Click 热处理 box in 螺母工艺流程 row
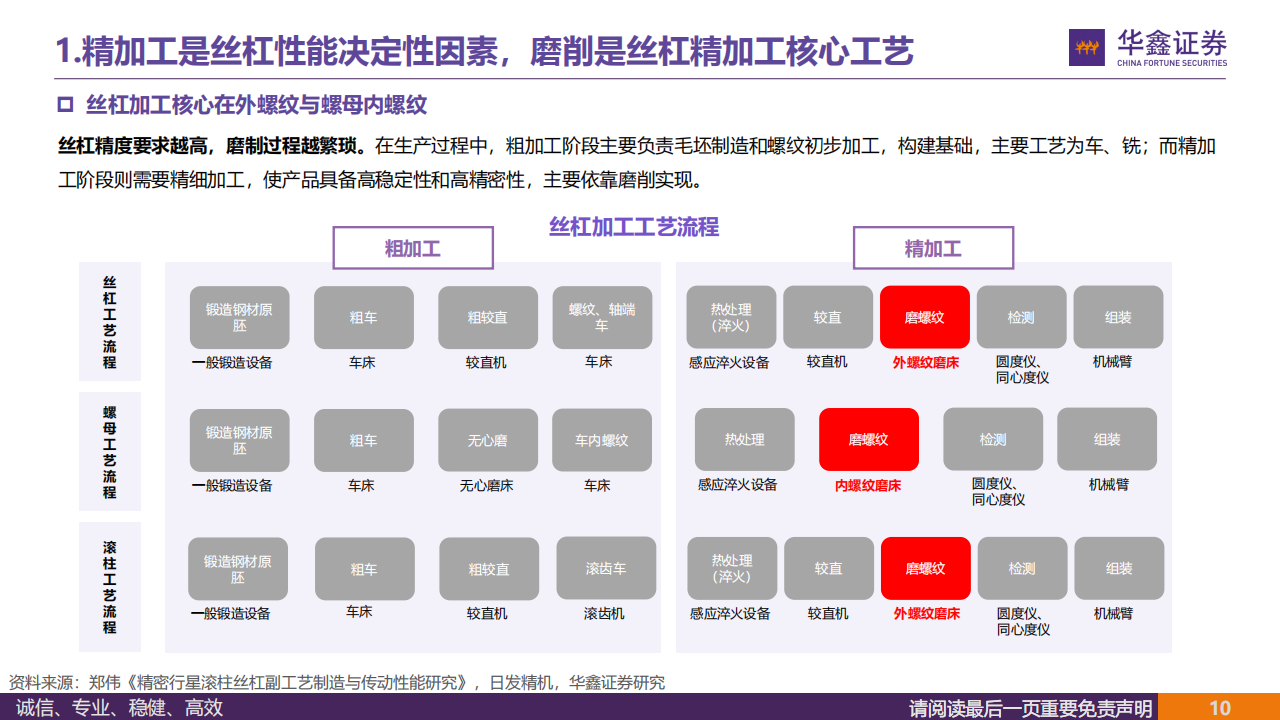Screen dimensions: 1280x720 [745, 439]
